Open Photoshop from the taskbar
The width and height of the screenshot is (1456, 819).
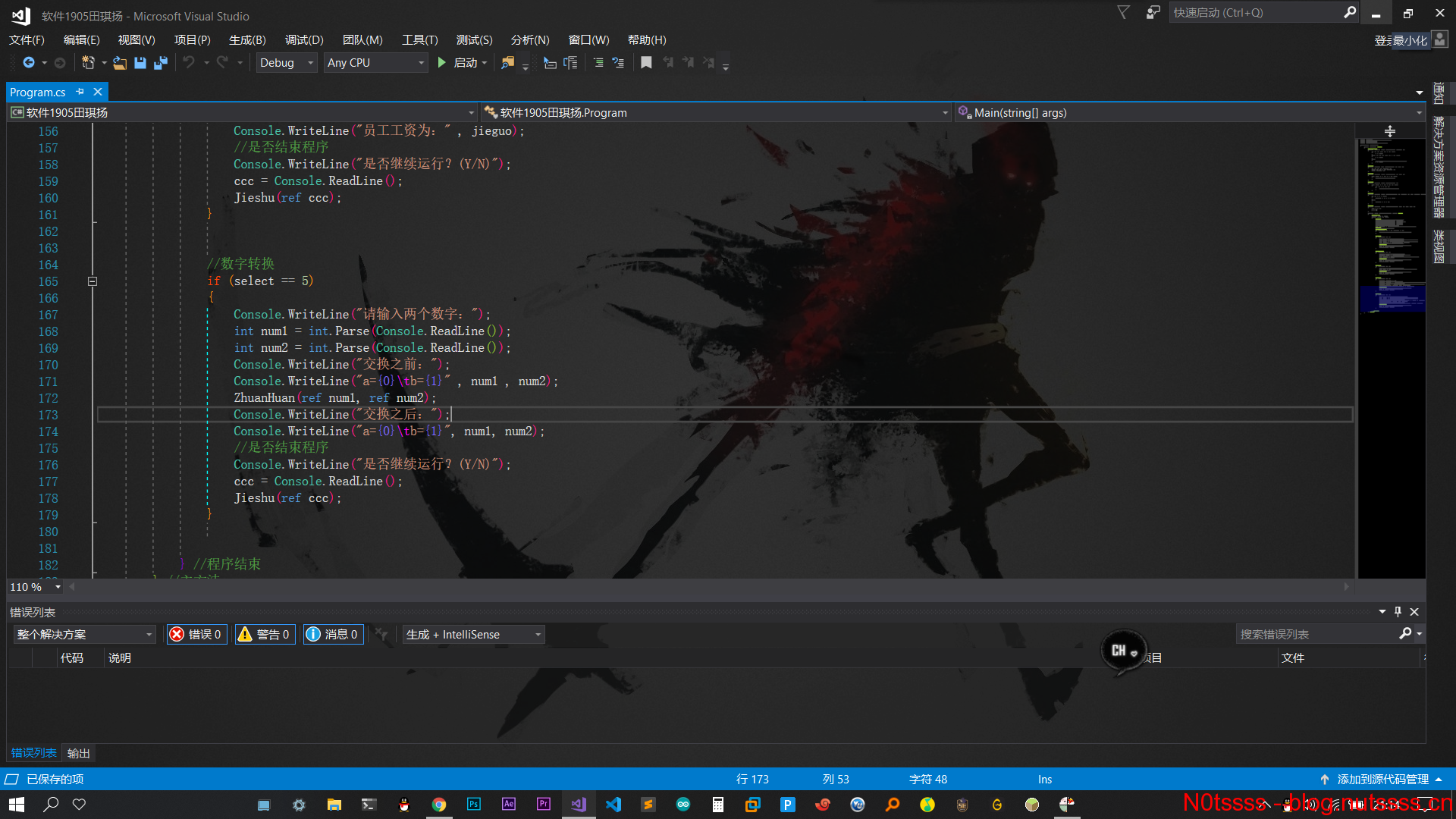coord(474,805)
